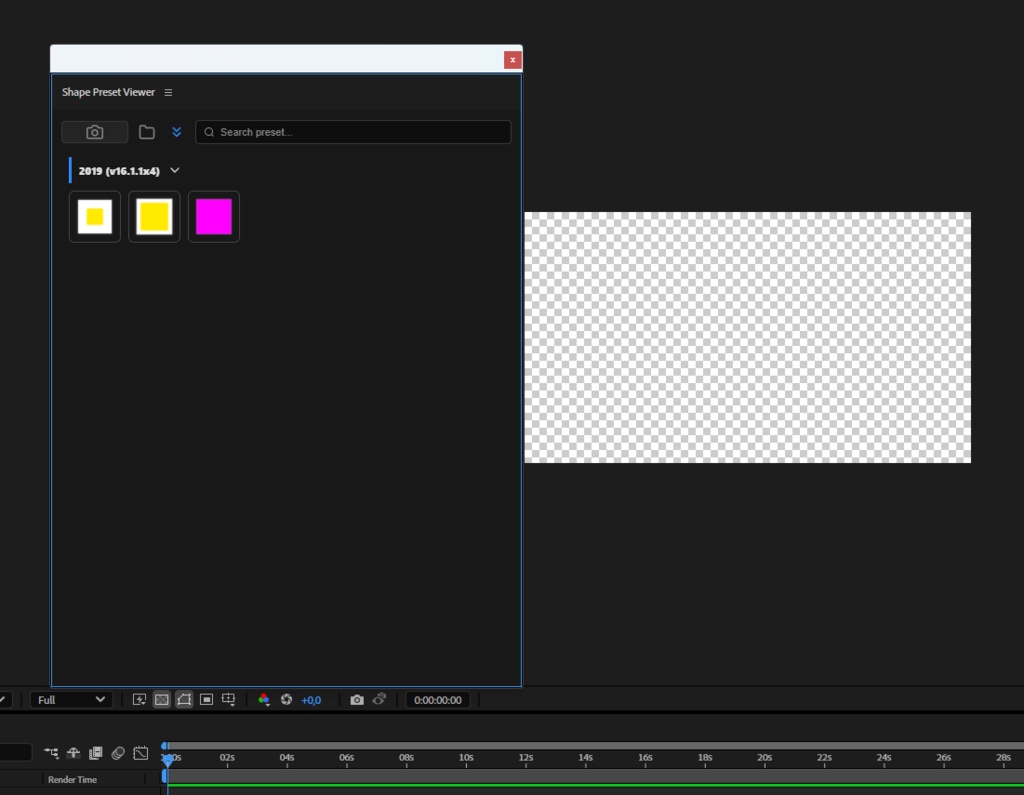Close the Shape Preset Viewer window
The height and width of the screenshot is (795, 1024).
[x=513, y=60]
